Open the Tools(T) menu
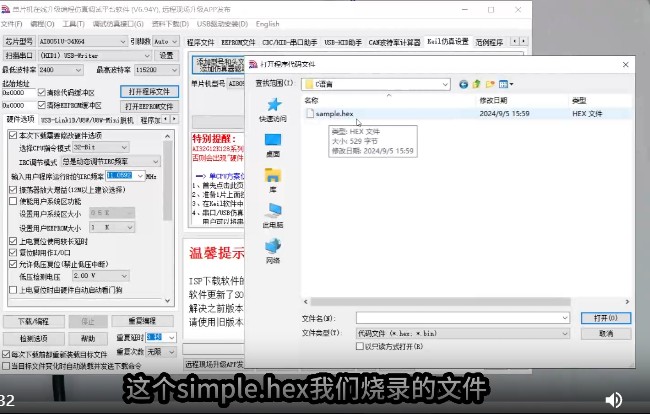Viewport: 650px width, 414px height. coord(73,24)
